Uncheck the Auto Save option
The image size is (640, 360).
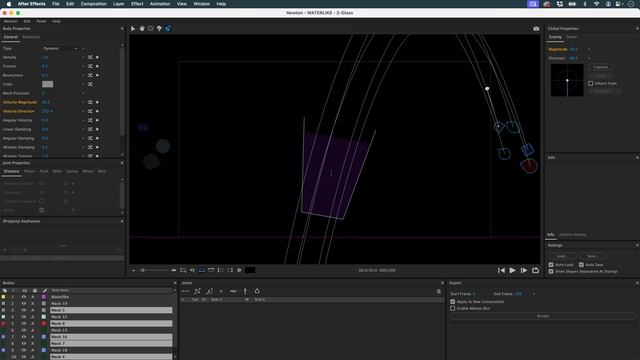581,265
